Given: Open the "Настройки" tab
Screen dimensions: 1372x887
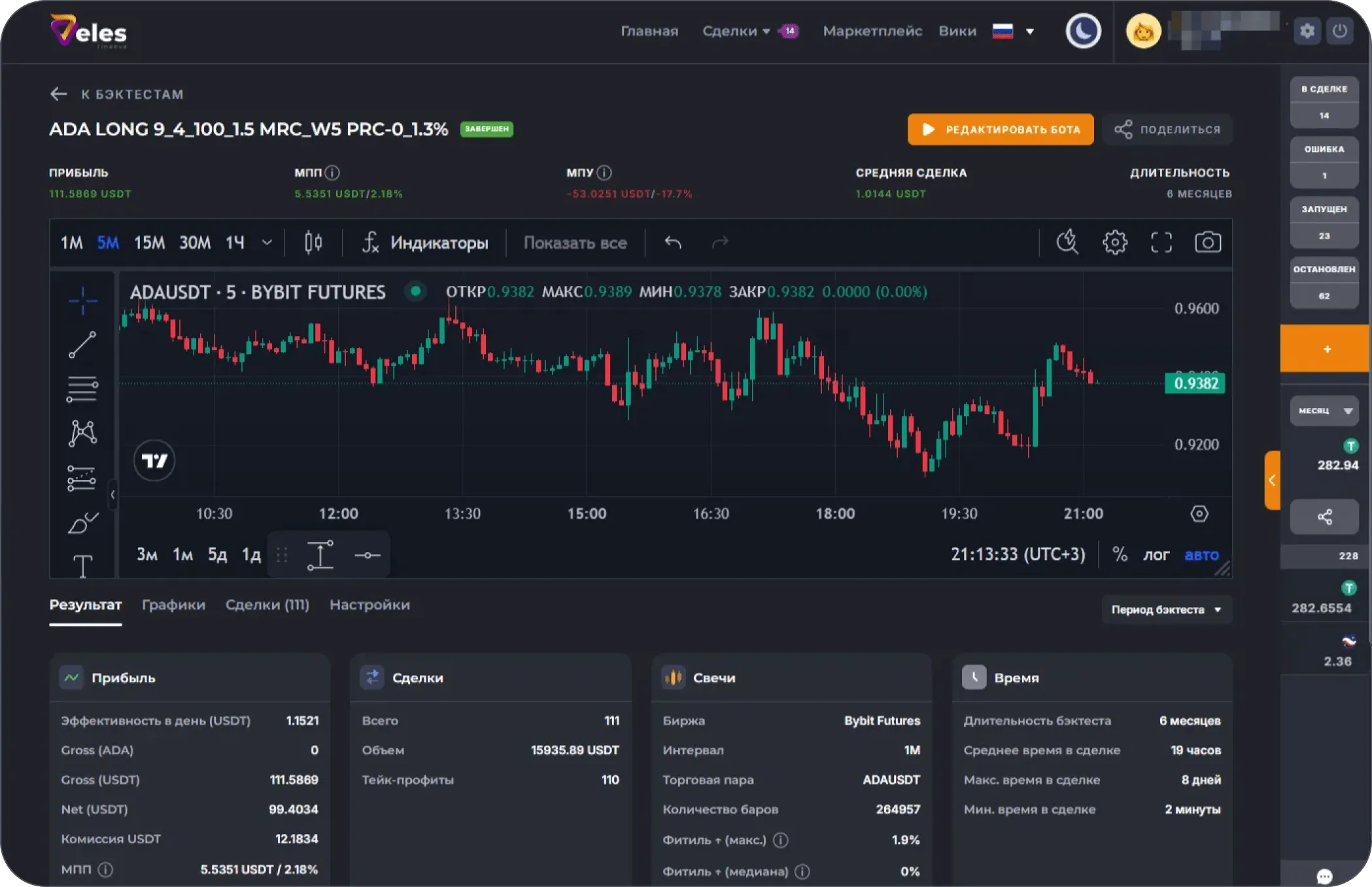Looking at the screenshot, I should pos(369,605).
